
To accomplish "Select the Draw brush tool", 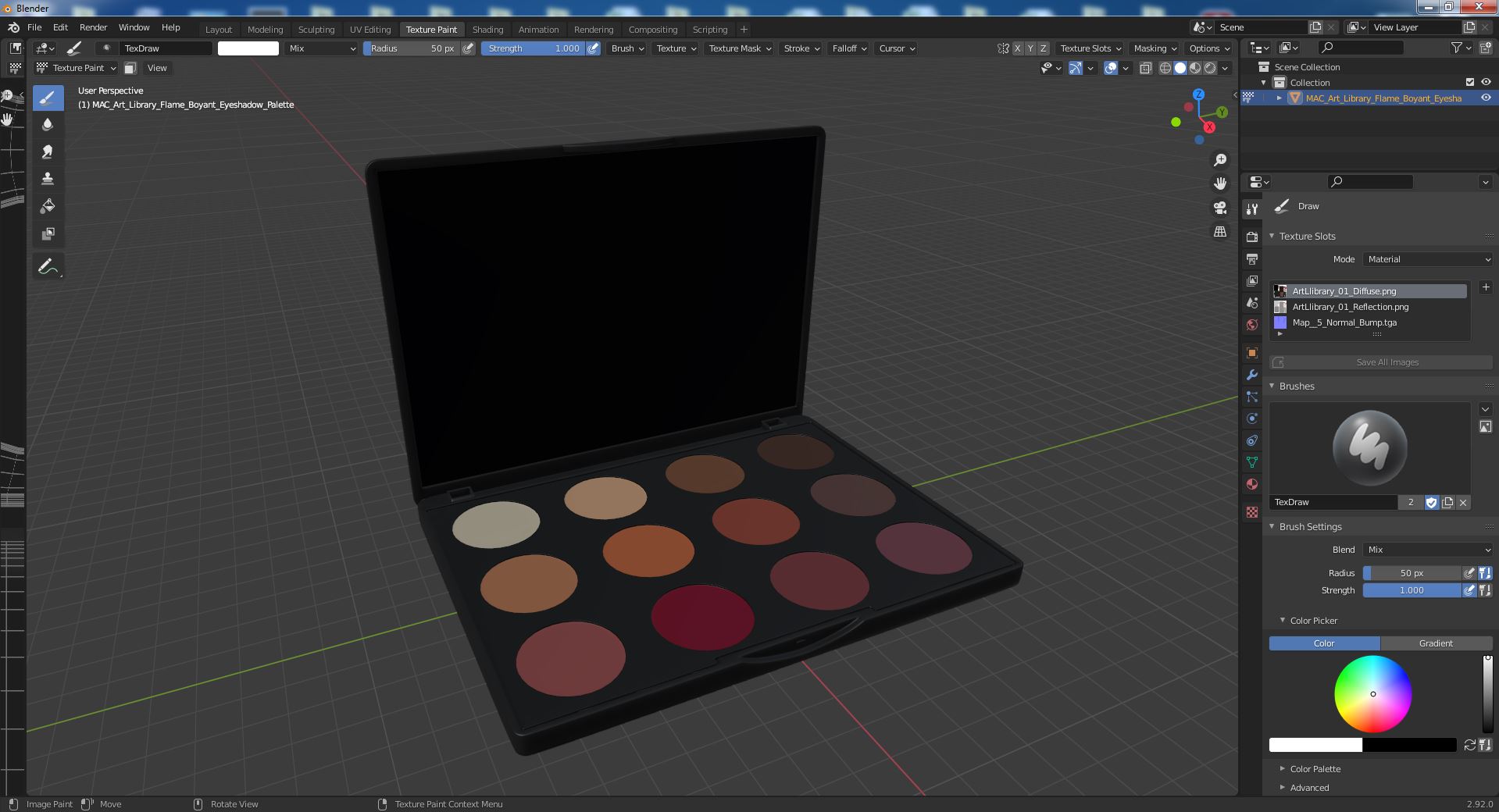I will (x=48, y=98).
